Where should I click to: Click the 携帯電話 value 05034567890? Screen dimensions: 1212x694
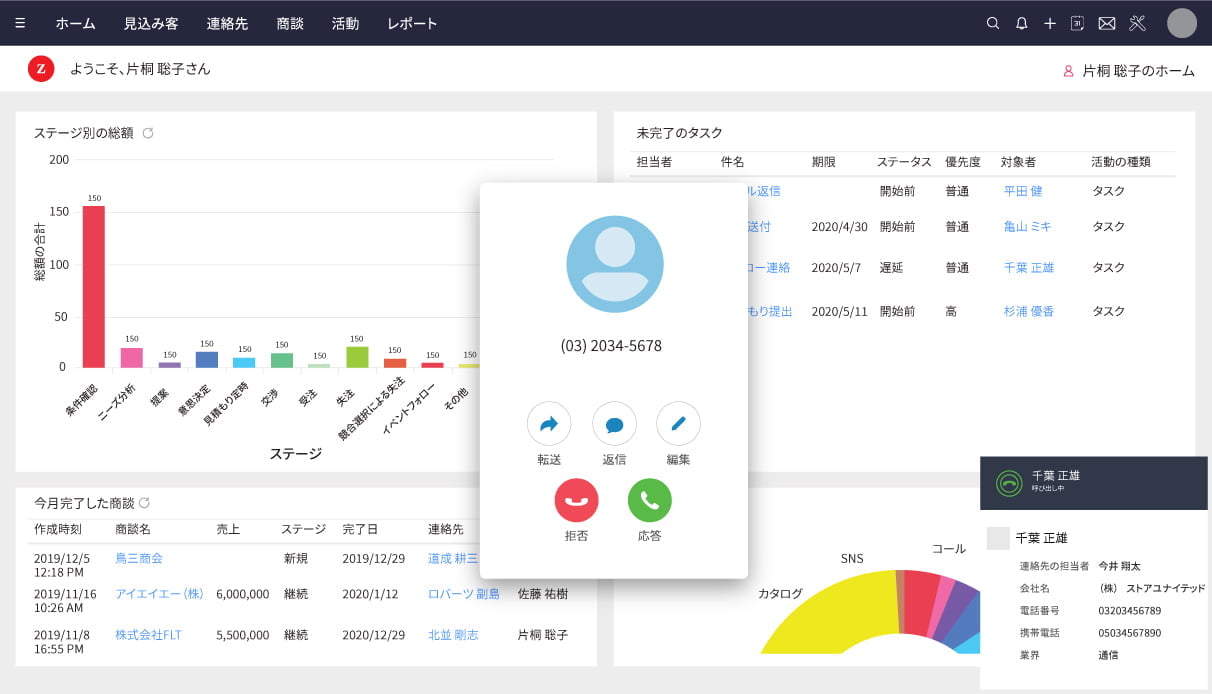[1130, 633]
